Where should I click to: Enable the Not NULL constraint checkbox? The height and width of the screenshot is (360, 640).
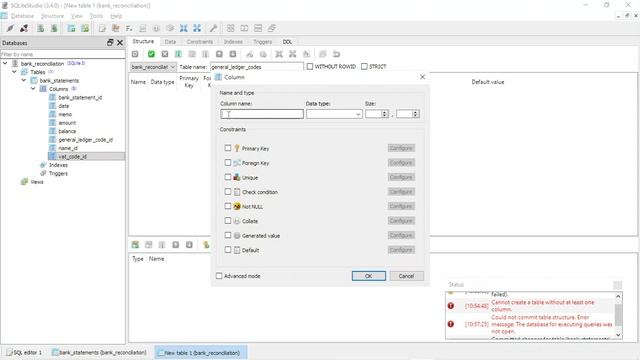click(228, 206)
